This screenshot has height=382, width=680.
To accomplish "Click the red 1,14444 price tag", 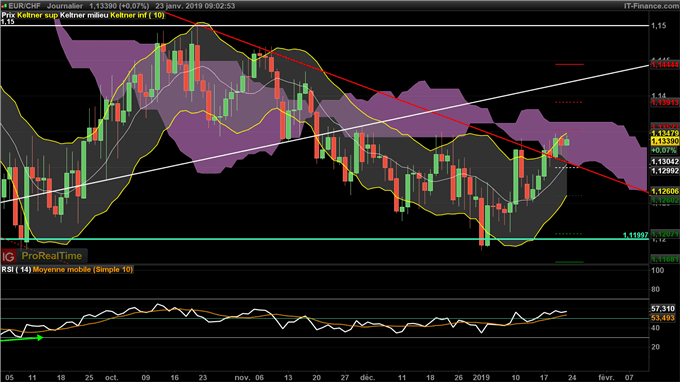I will [665, 65].
